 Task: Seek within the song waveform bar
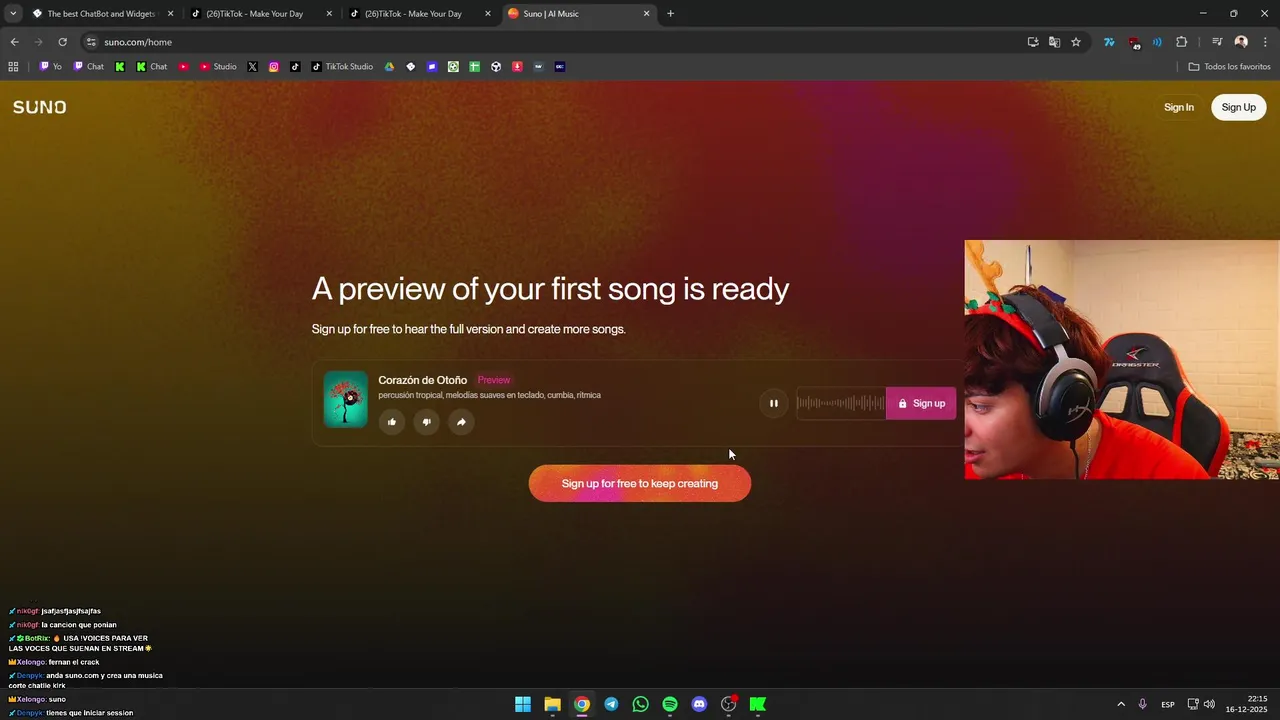coord(840,403)
